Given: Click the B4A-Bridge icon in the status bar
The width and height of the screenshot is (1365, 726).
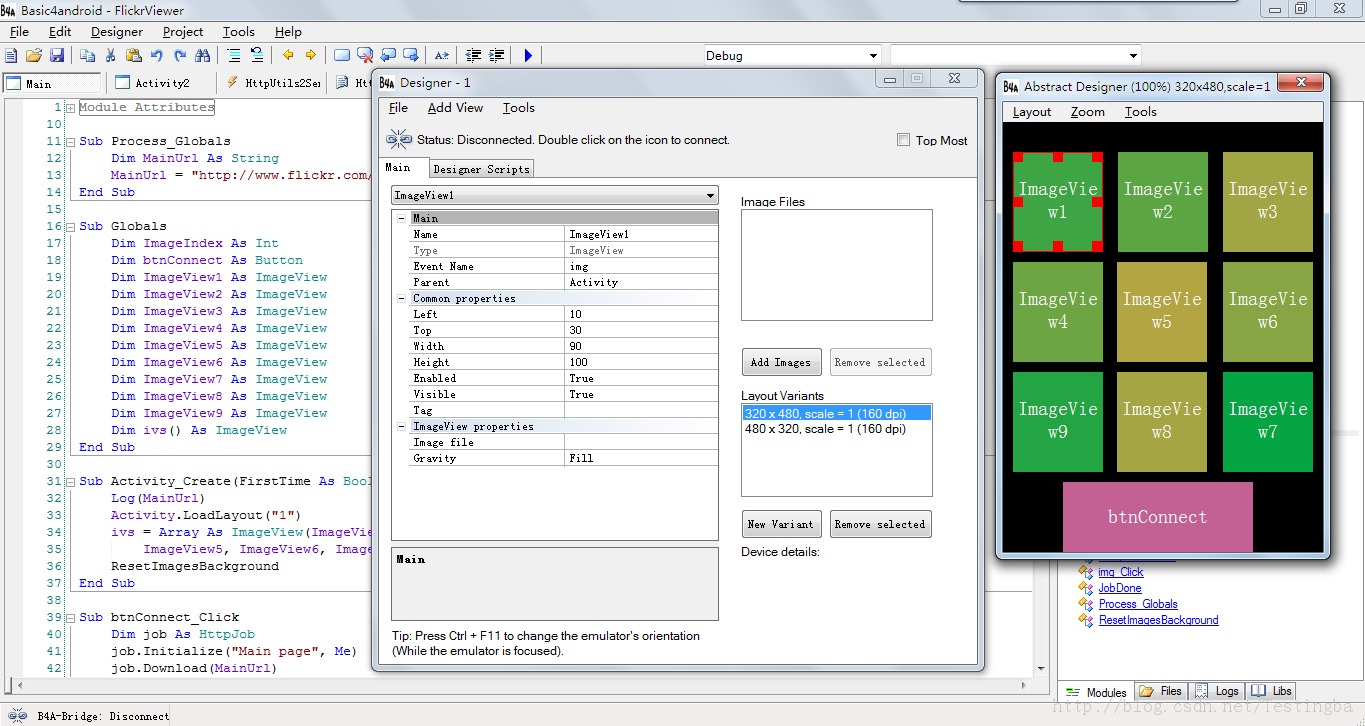Looking at the screenshot, I should click(x=18, y=715).
